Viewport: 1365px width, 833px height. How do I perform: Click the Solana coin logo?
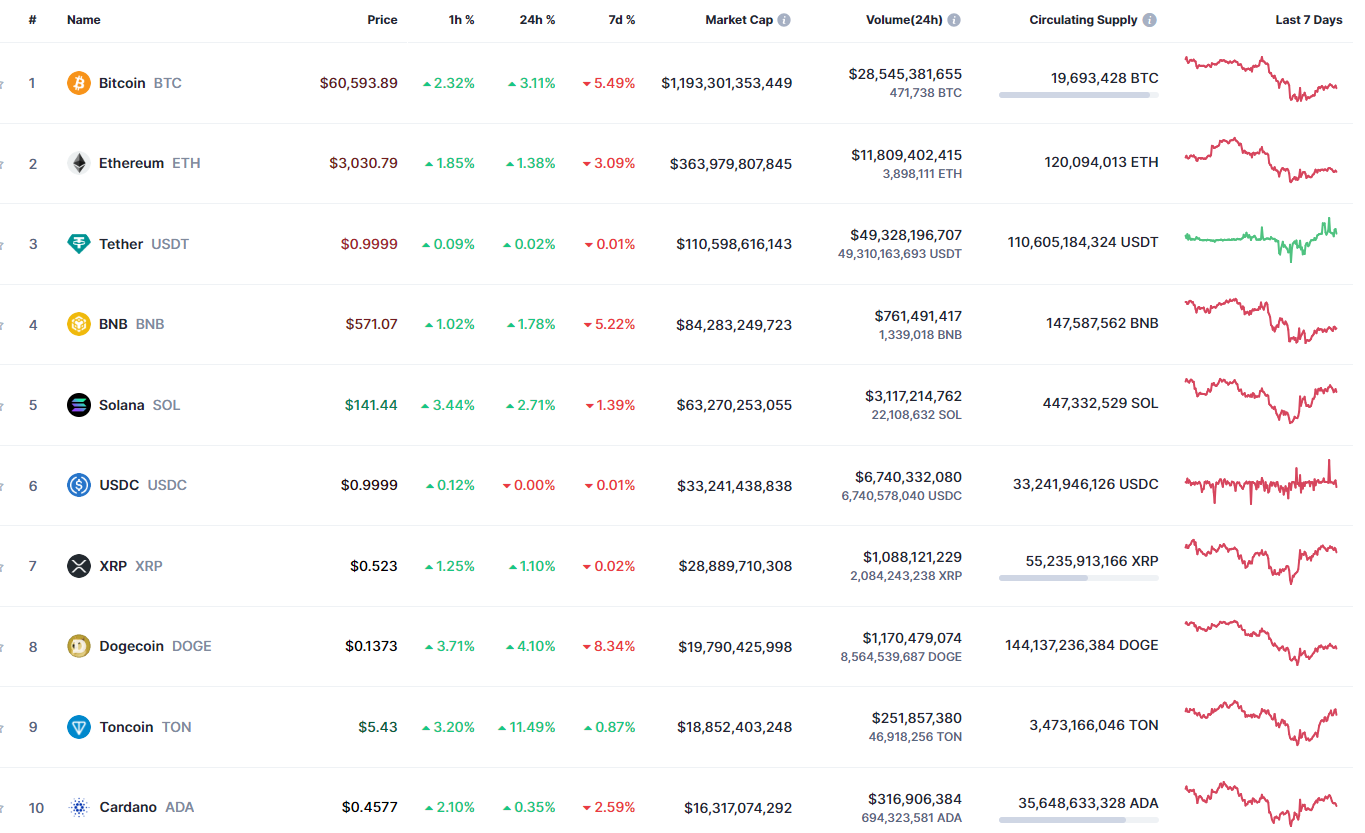78,405
